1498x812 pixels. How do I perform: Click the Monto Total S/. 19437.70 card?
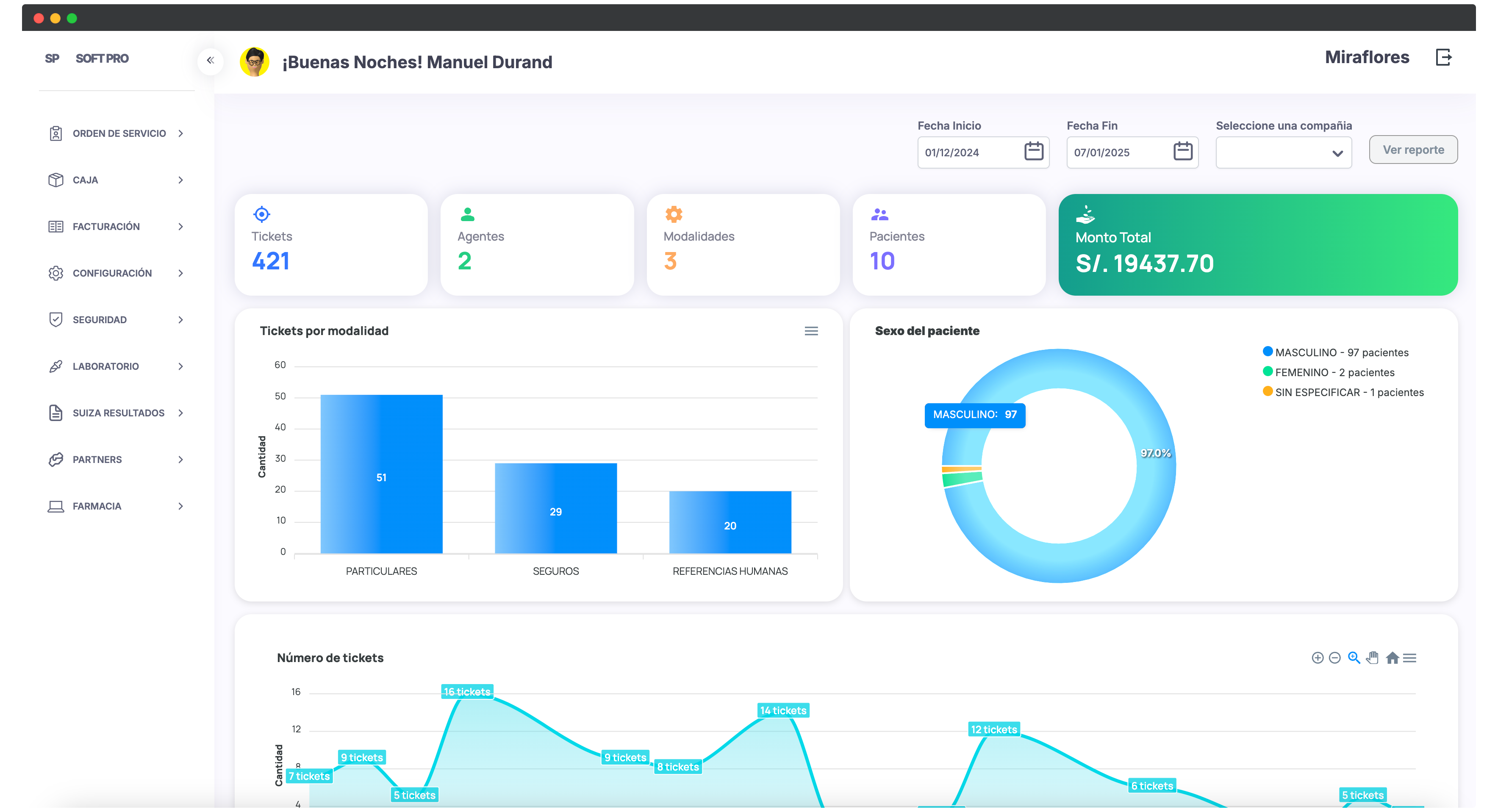[x=1258, y=245]
